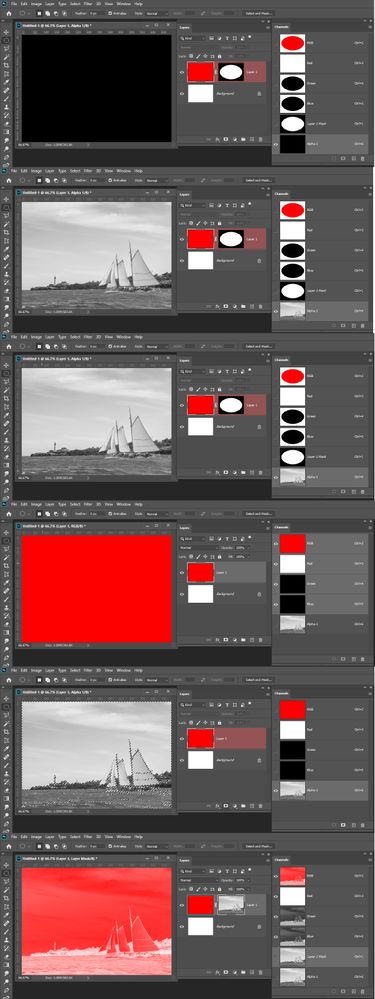Open the Kind filter dropdown beside the black canvas
The height and width of the screenshot is (999, 375).
click(192, 38)
